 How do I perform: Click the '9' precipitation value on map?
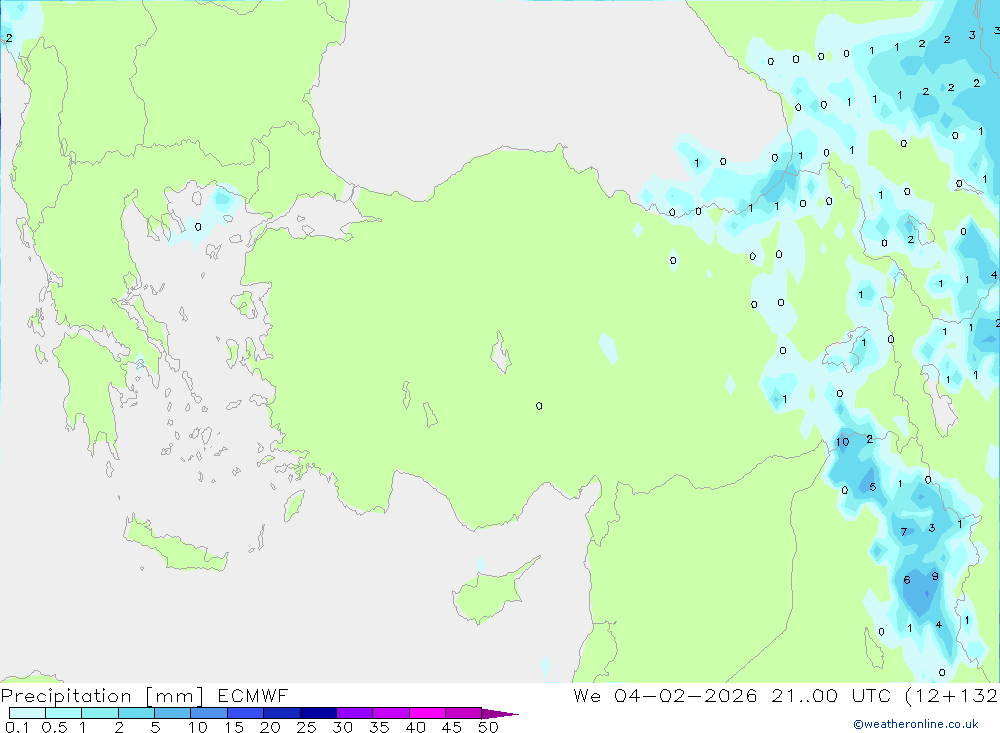935,576
